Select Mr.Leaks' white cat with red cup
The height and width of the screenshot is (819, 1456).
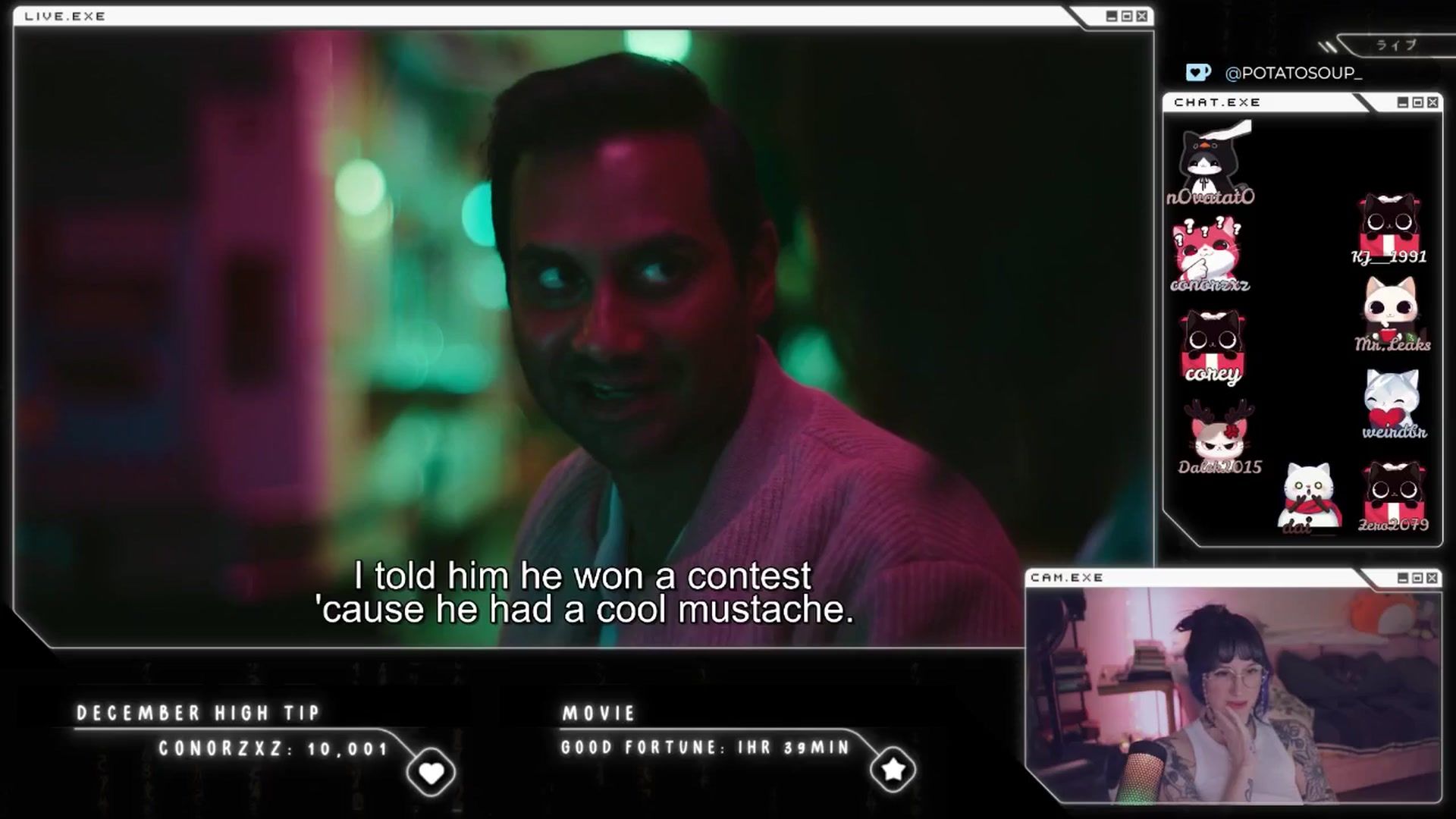[1392, 308]
